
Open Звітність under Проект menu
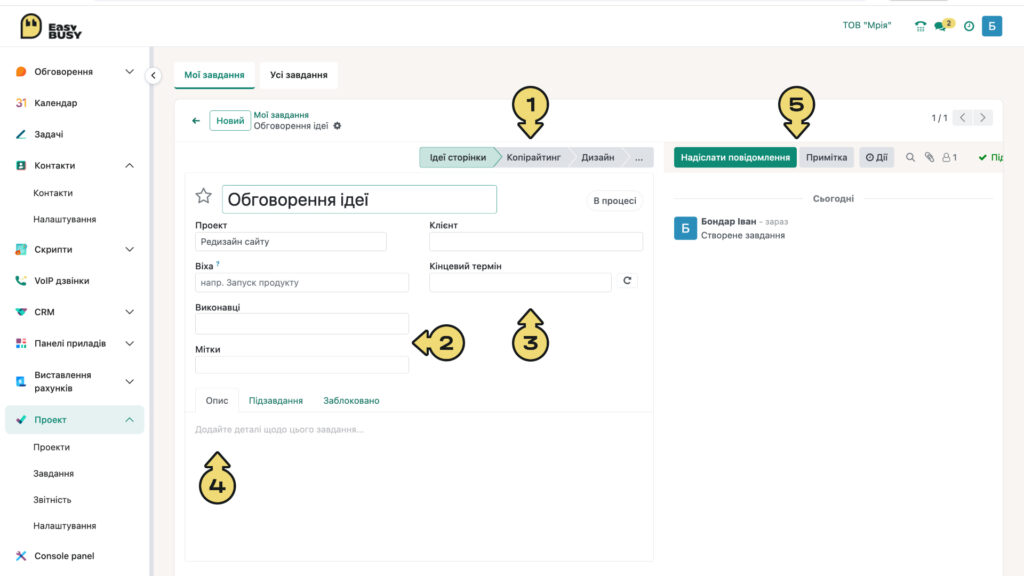pyautogui.click(x=52, y=500)
